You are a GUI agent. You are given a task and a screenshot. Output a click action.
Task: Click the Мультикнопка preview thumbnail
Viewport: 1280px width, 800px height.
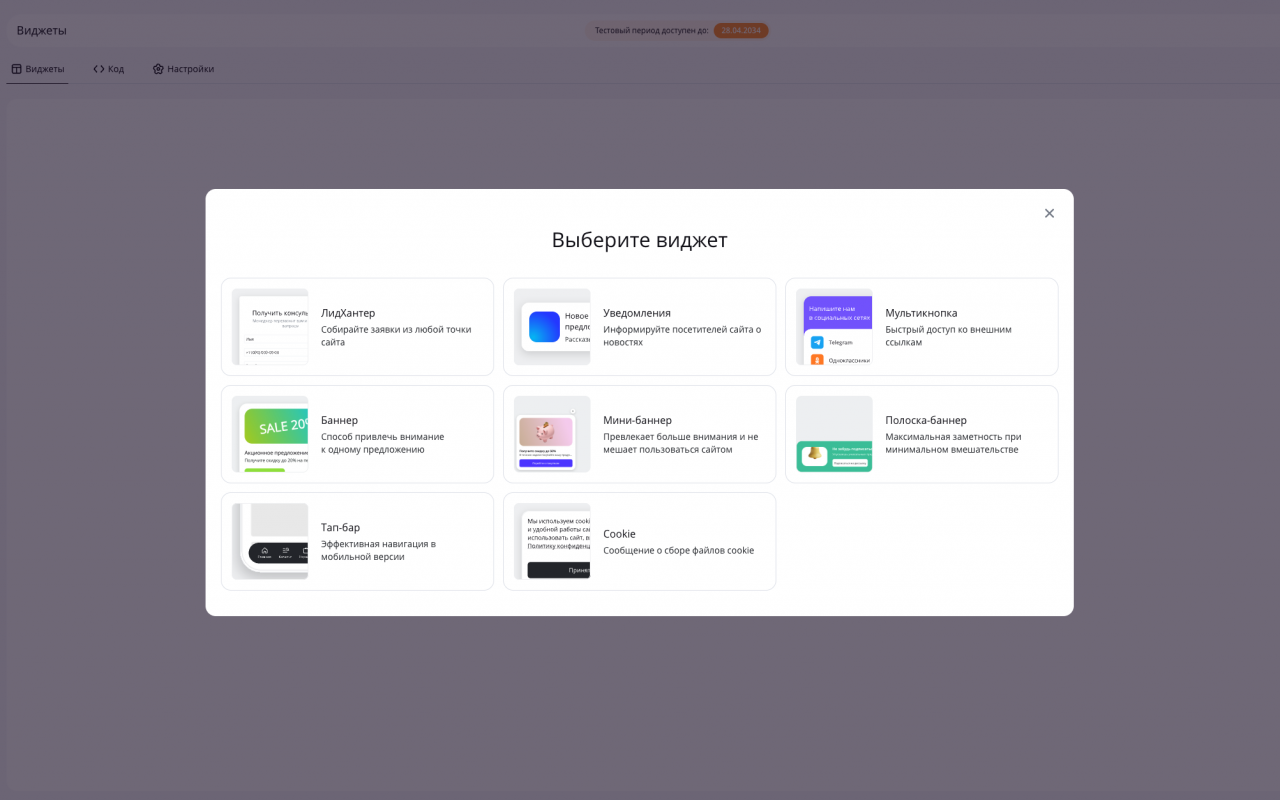834,327
